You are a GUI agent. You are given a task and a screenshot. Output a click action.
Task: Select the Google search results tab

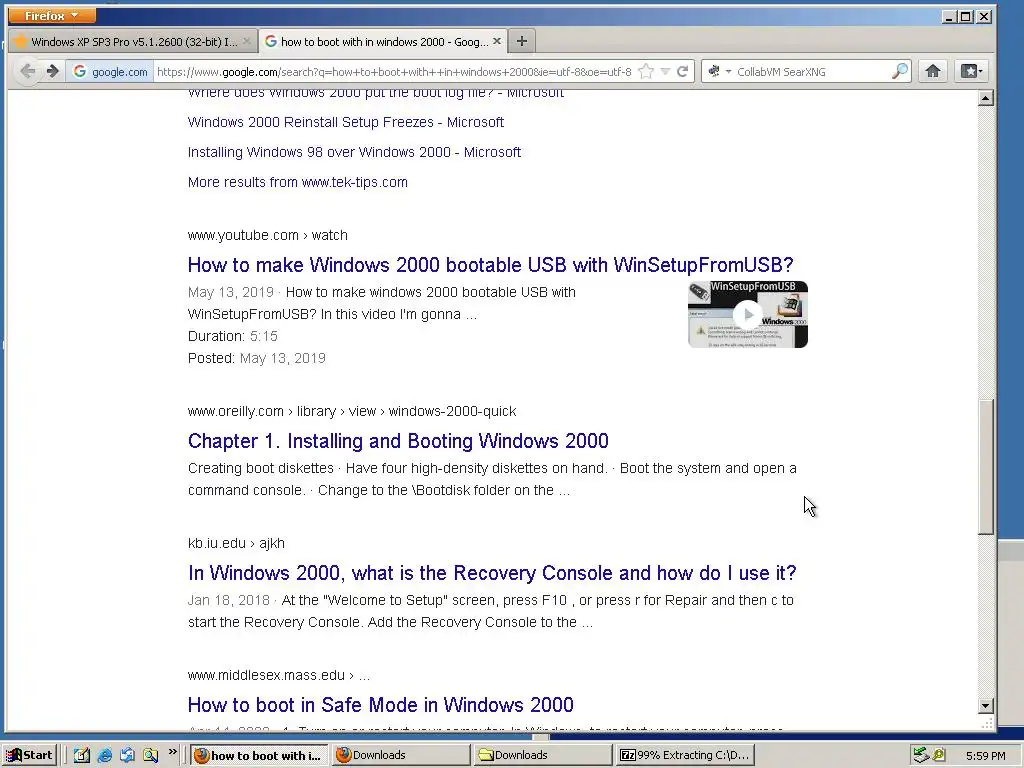pyautogui.click(x=383, y=42)
